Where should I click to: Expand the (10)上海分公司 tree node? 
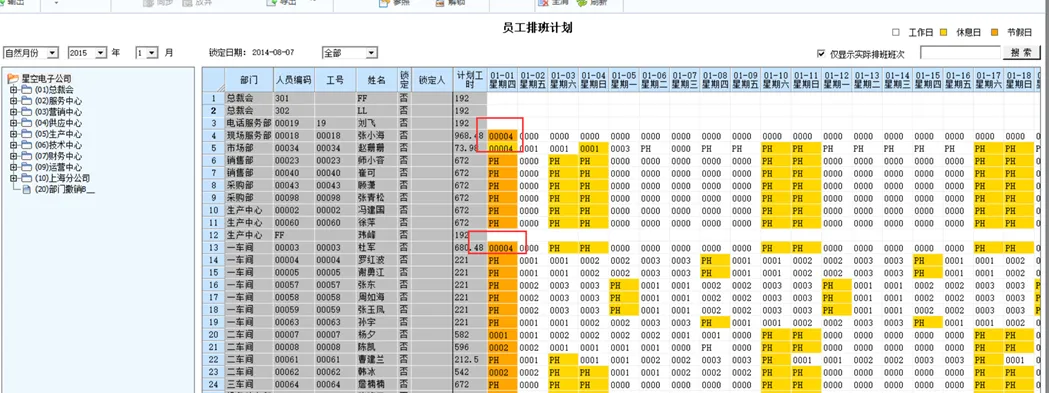pos(13,179)
